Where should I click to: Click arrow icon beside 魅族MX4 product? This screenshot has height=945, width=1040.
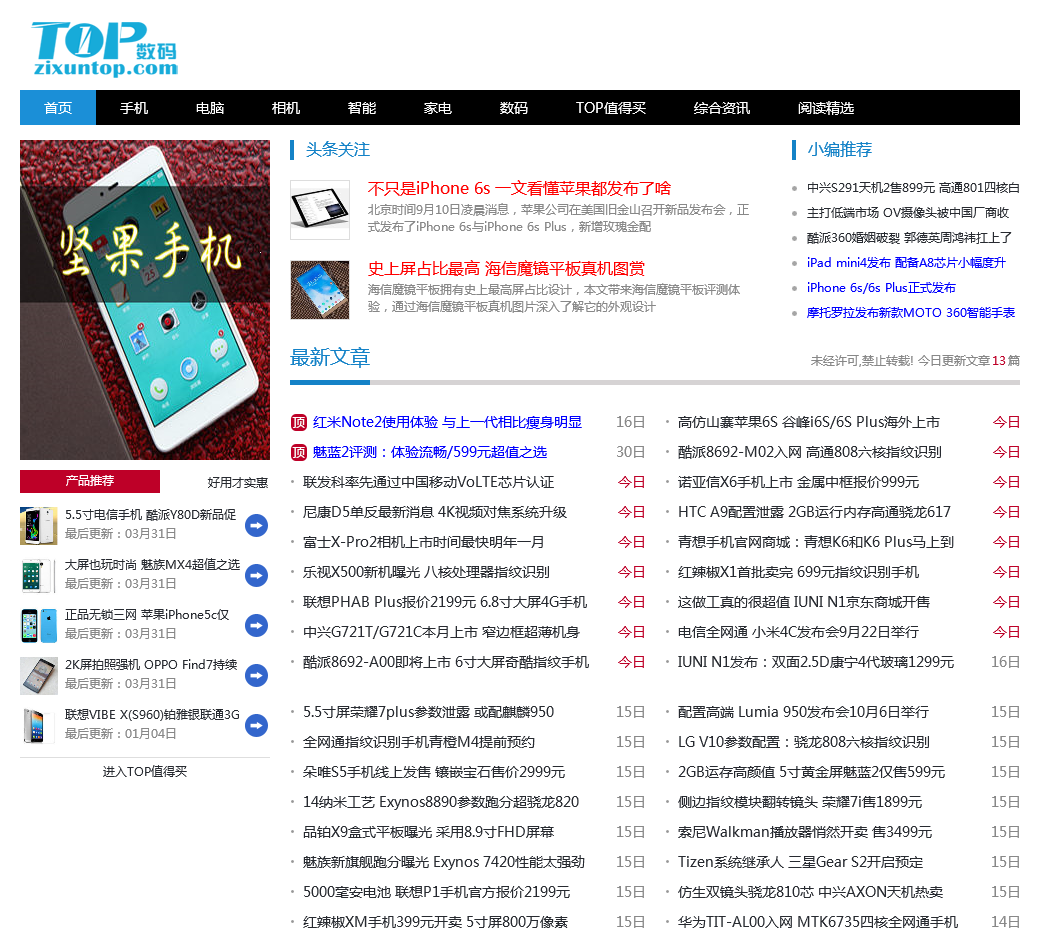pos(256,575)
